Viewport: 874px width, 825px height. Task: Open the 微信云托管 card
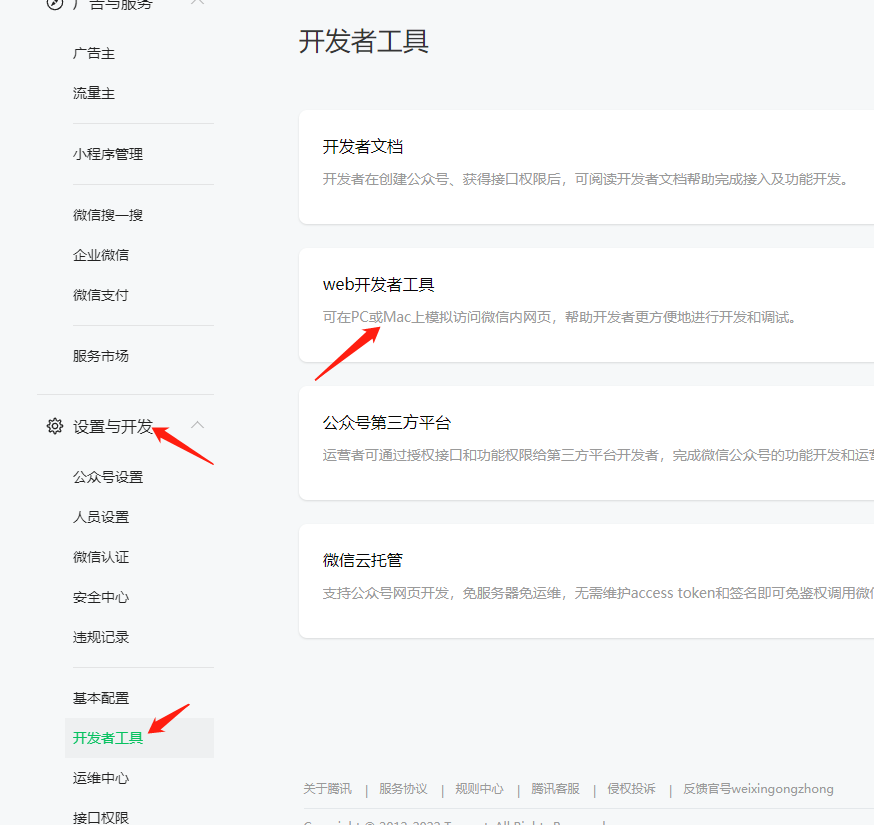tap(586, 581)
